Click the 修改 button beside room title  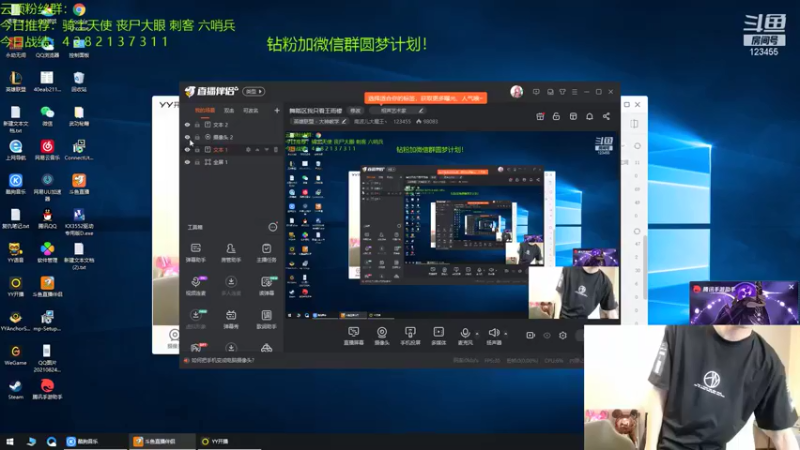point(355,111)
